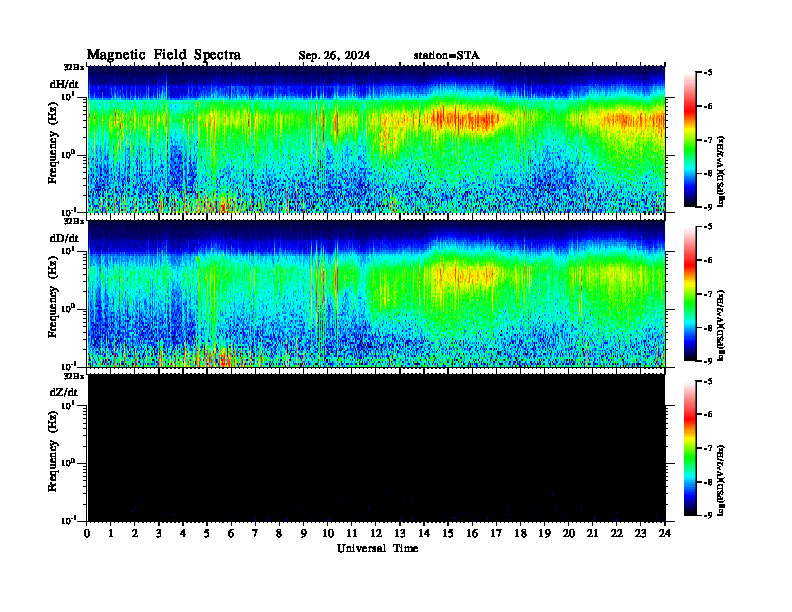Click the "-9" tick on dH/dt color bar
This screenshot has height=612, width=792.
click(708, 206)
